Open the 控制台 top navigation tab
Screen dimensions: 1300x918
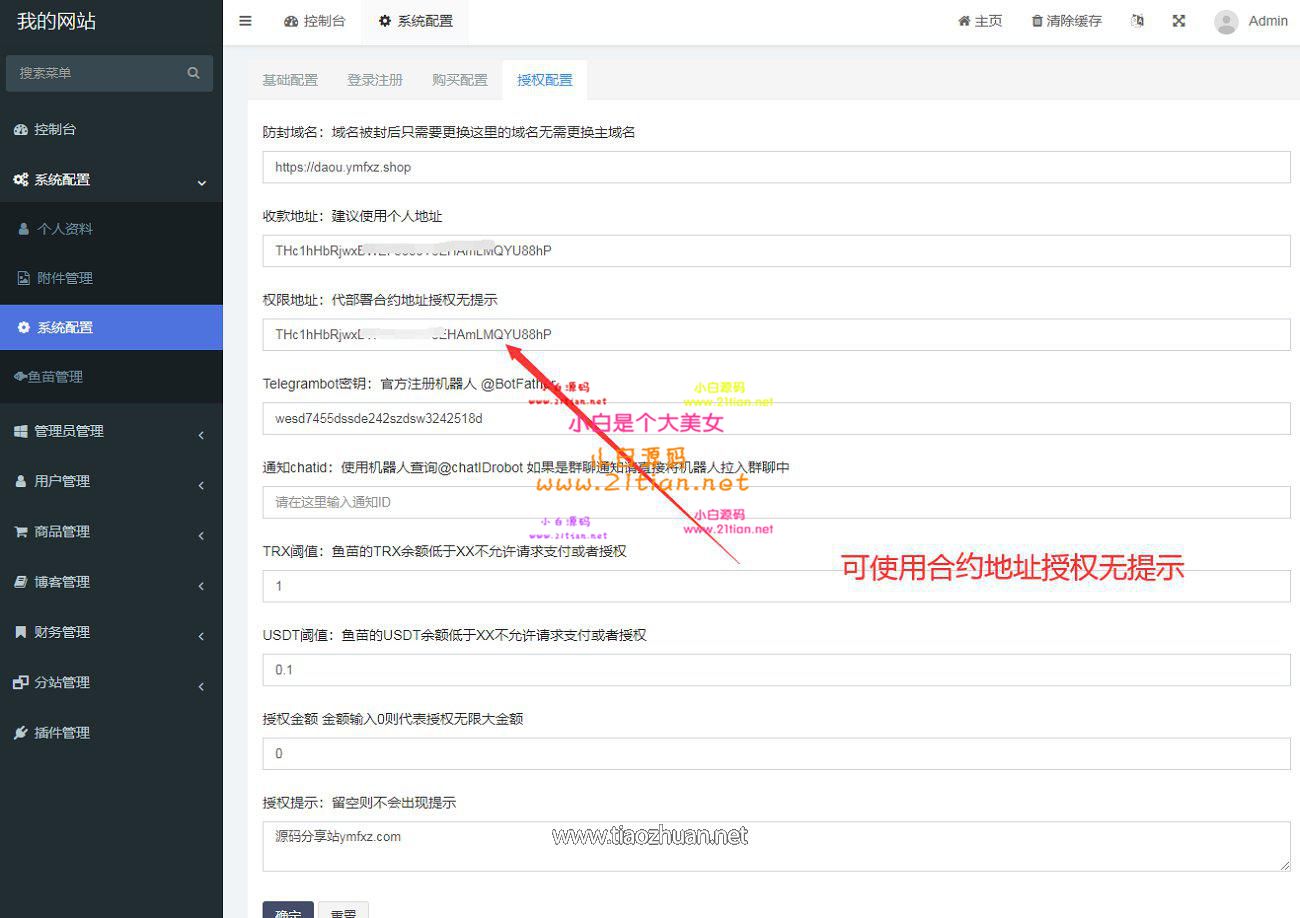click(x=315, y=21)
